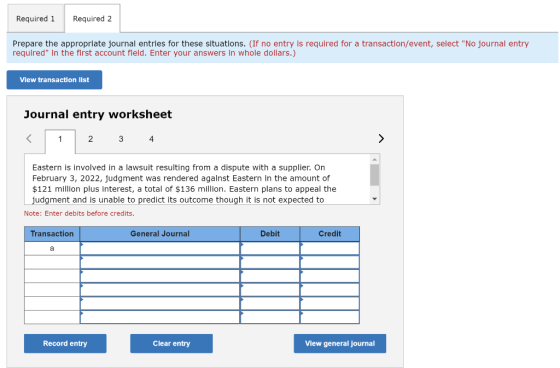
Task: Open General Journal account dropdown in fourth row
Action: (x=160, y=290)
